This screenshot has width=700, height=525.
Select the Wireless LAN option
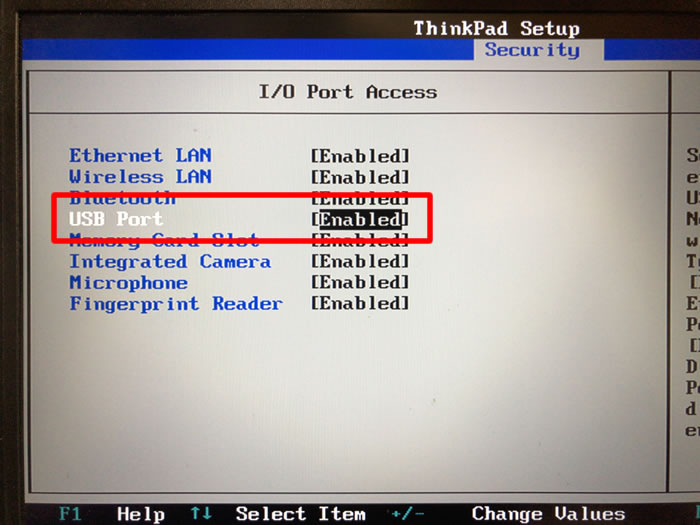[140, 177]
